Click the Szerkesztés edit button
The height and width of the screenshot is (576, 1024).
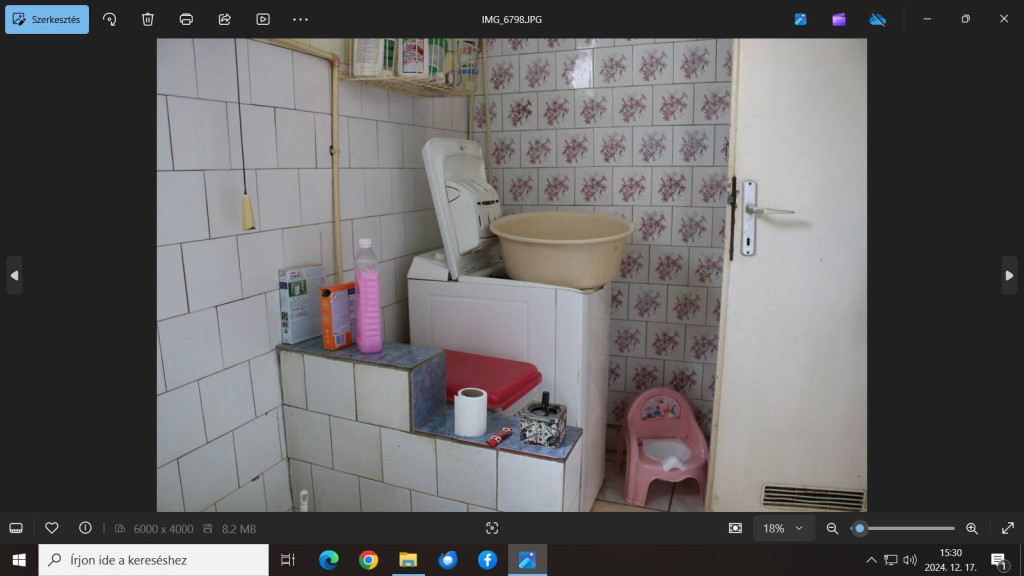pos(47,19)
